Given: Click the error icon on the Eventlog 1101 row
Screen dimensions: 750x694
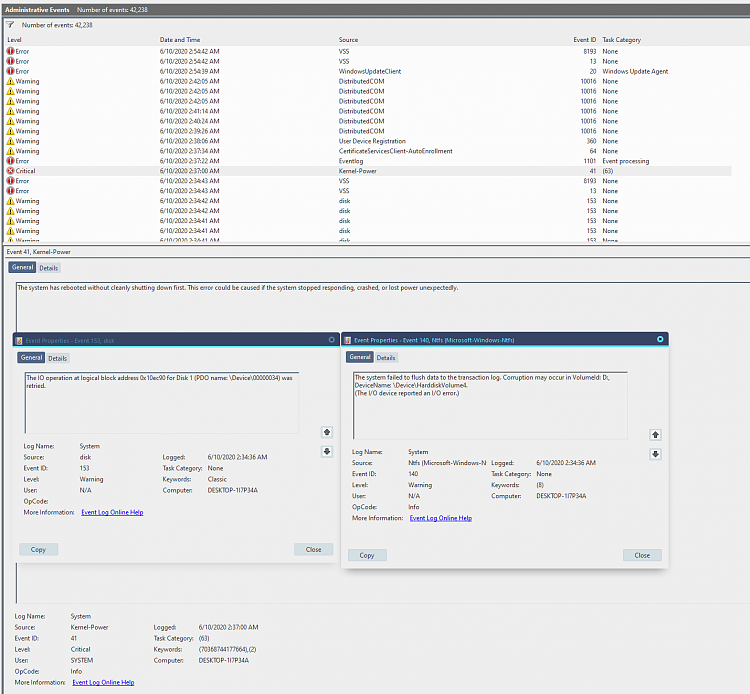Looking at the screenshot, I should [x=11, y=161].
